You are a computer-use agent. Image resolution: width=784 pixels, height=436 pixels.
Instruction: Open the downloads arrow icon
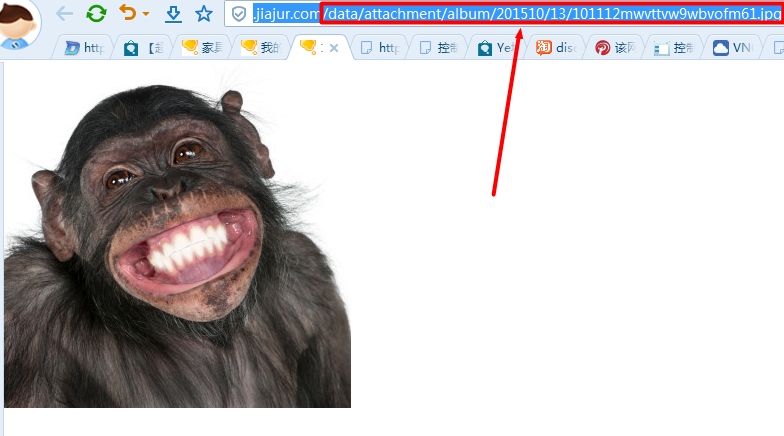click(174, 14)
